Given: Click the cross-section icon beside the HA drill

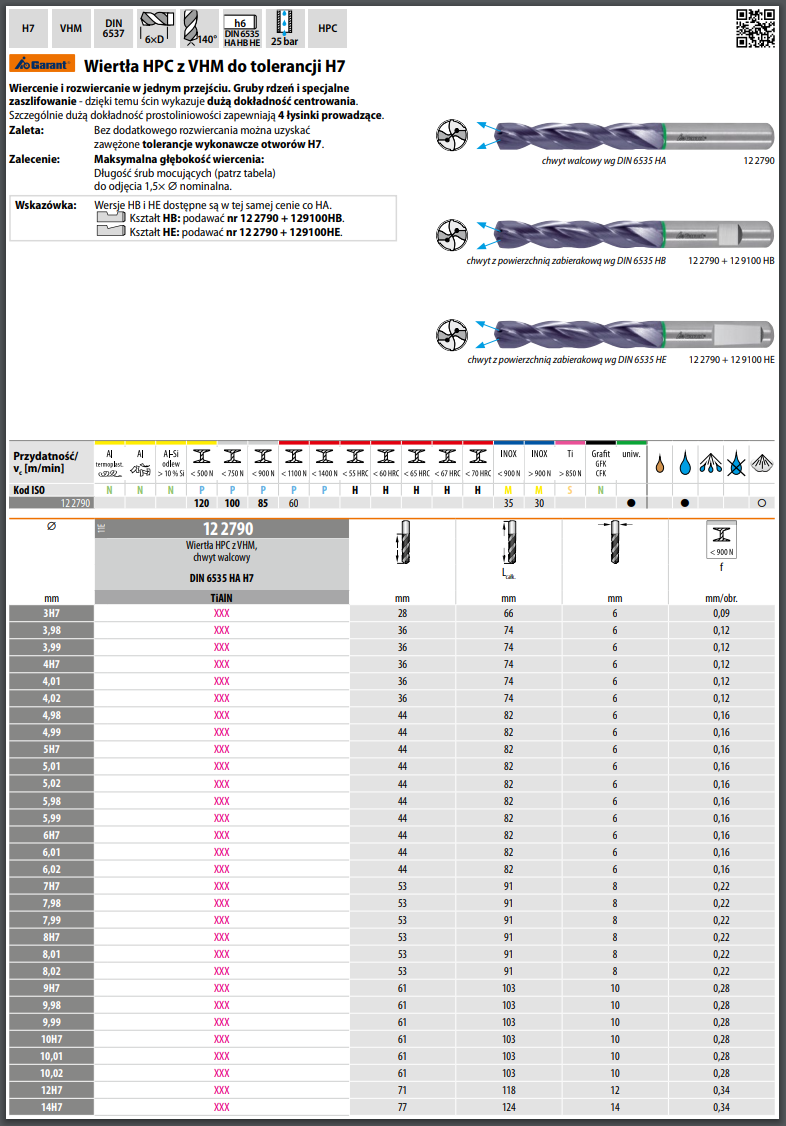Looking at the screenshot, I should [452, 135].
